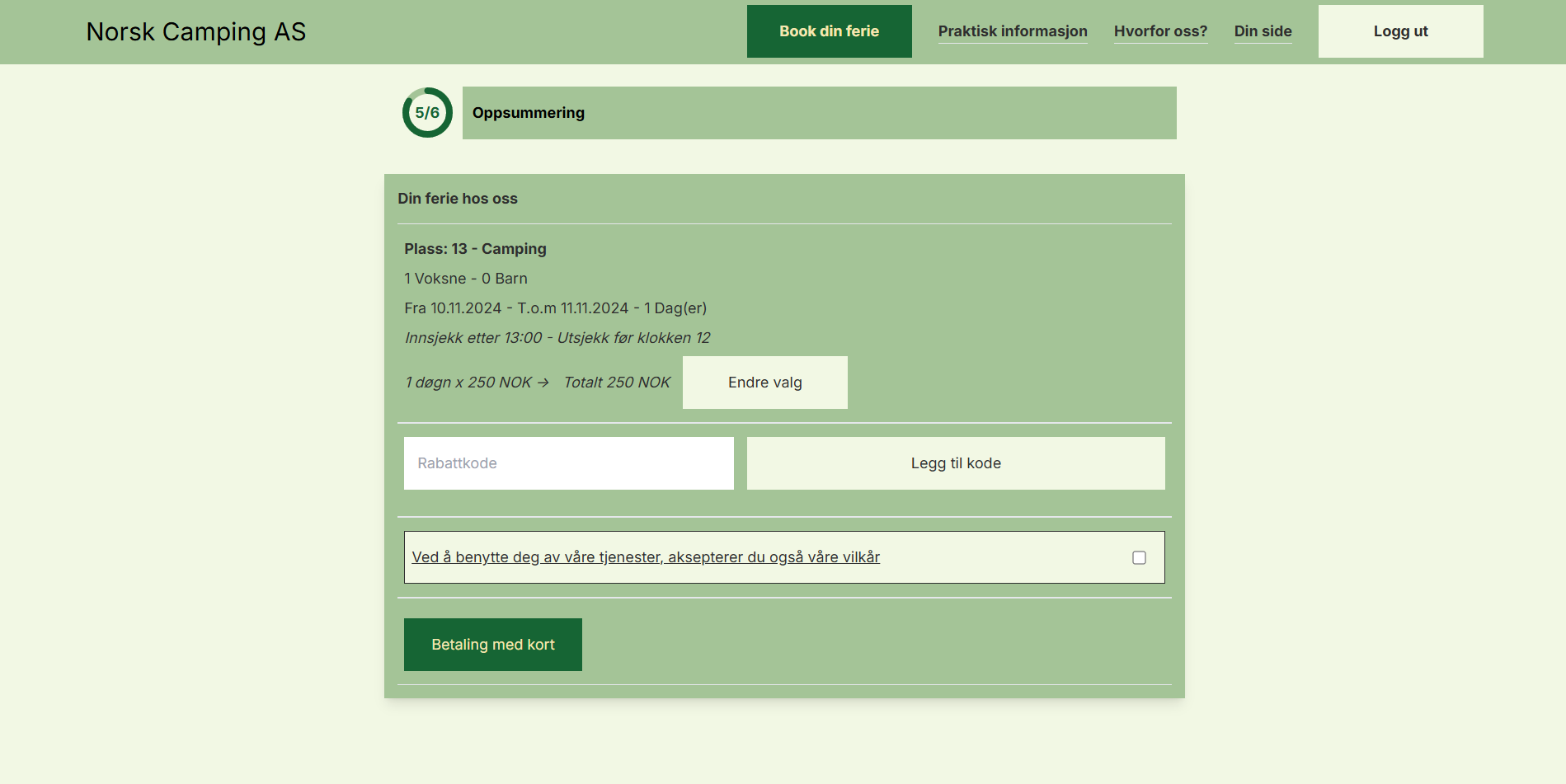Click the date range Fra 10.11.2024 line
Image resolution: width=1566 pixels, height=784 pixels.
(x=555, y=308)
